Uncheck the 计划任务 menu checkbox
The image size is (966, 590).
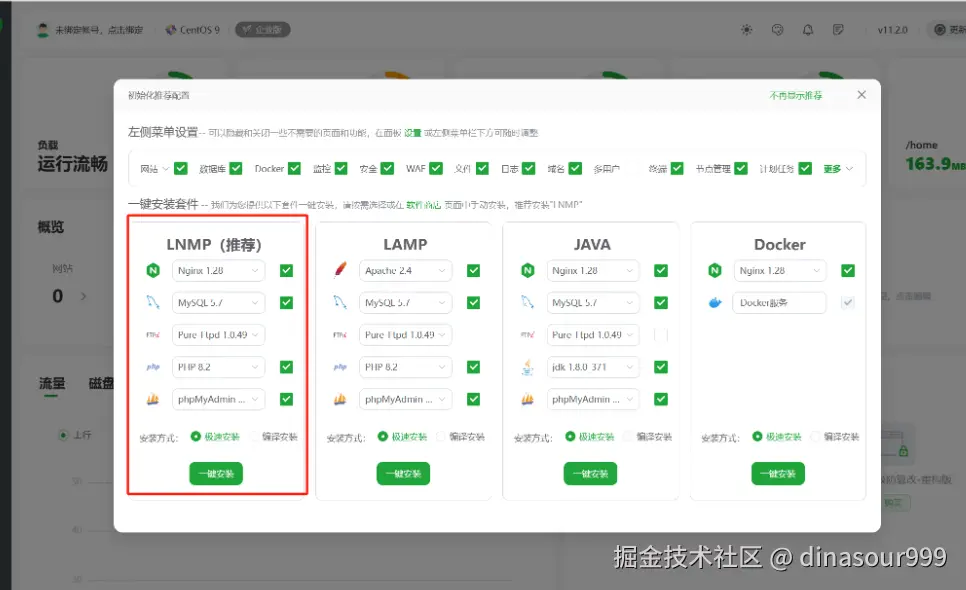point(805,168)
